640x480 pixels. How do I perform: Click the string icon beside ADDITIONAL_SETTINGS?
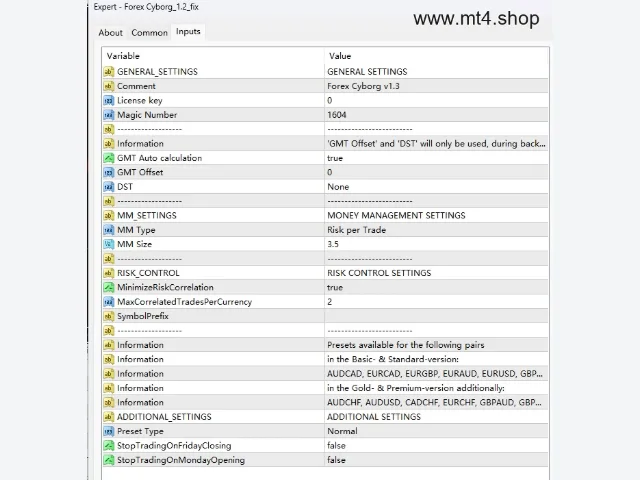[x=109, y=417]
